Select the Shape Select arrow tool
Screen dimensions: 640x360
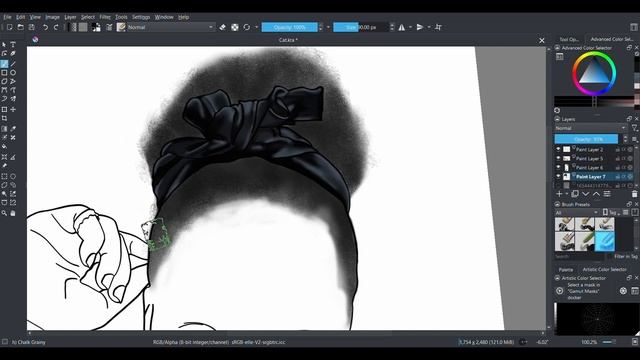[4, 44]
